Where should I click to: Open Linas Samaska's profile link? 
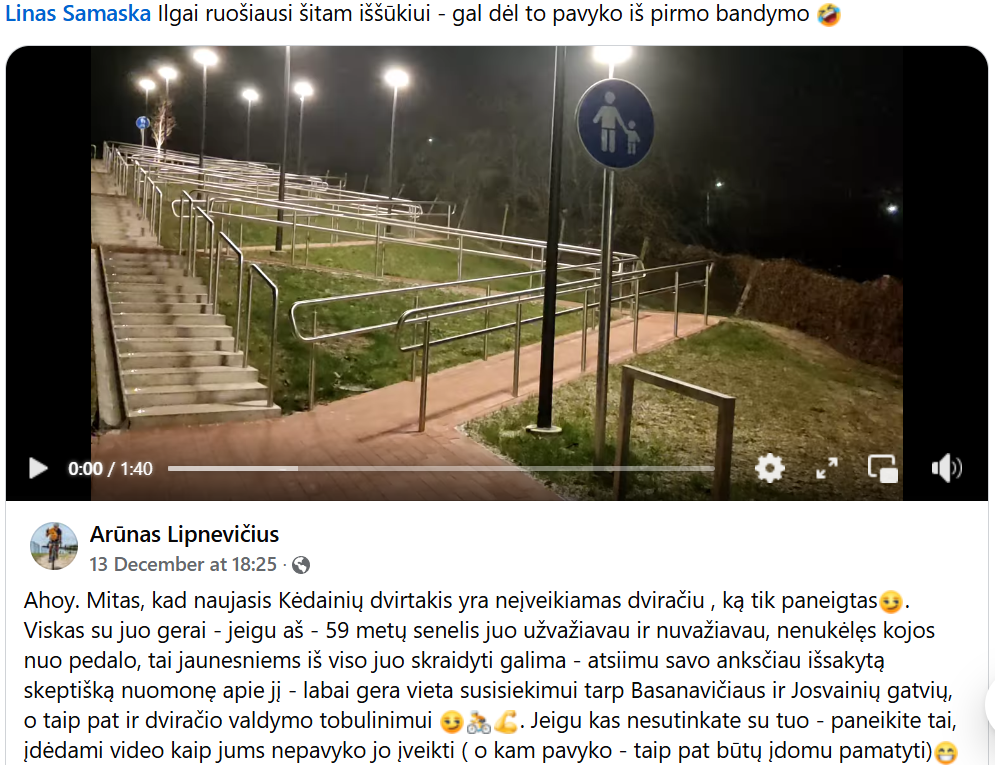[x=78, y=13]
